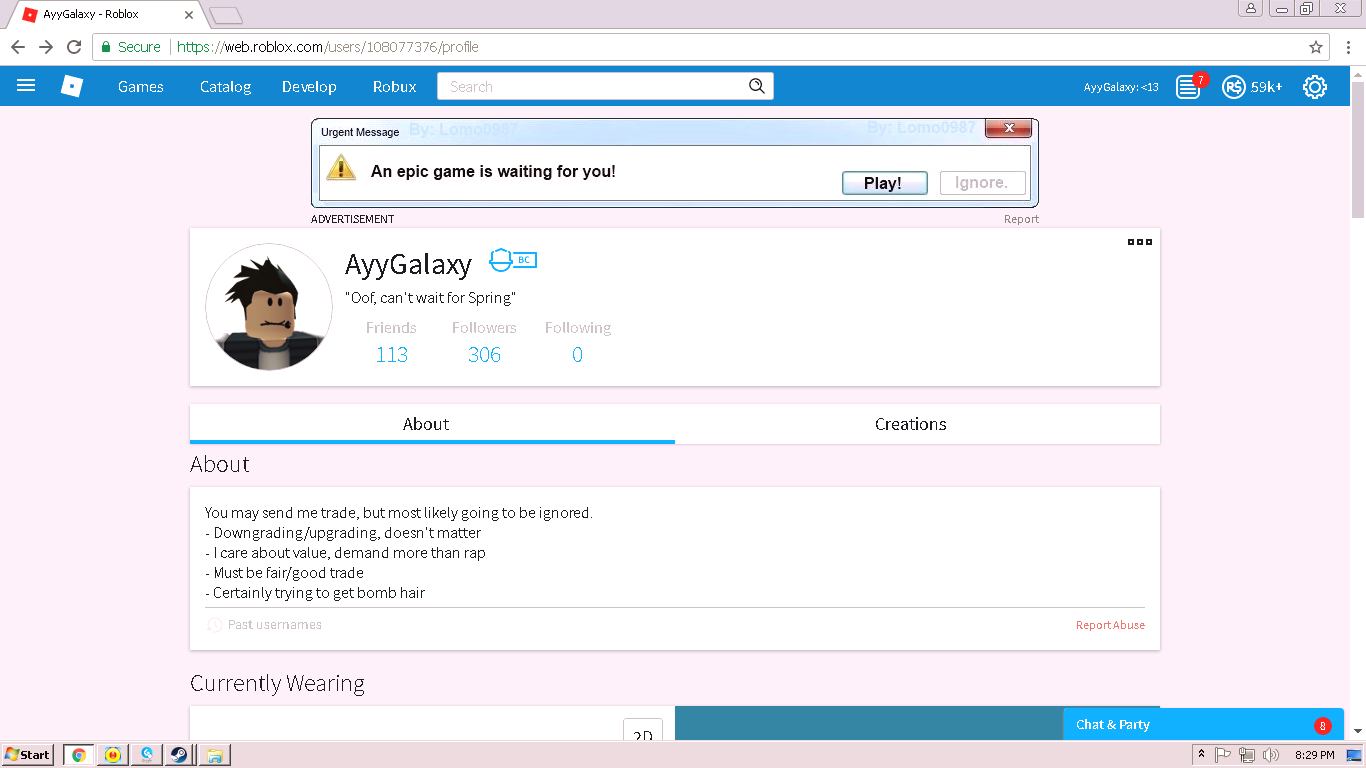Click the Report Abuse link

[x=1110, y=625]
